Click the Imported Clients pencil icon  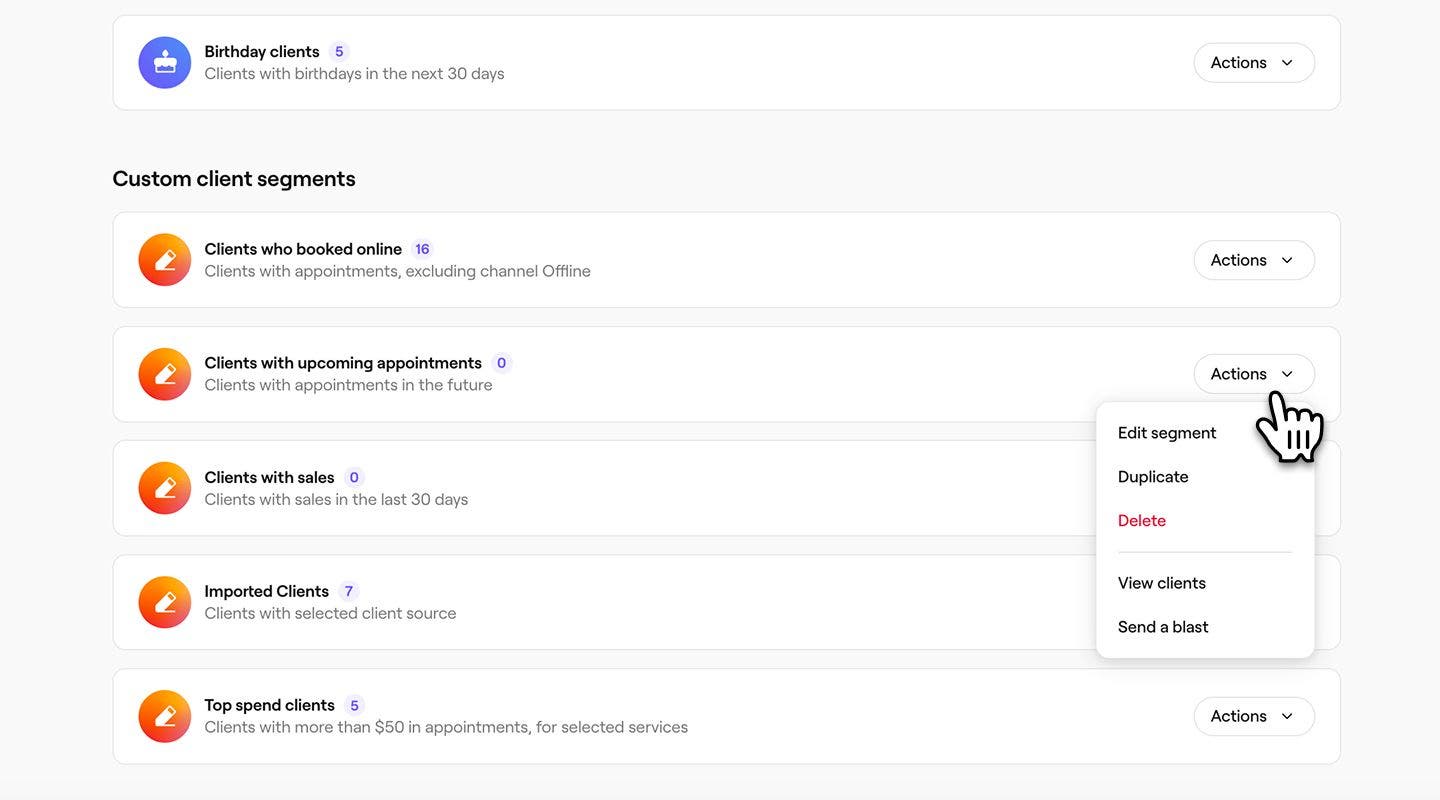pyautogui.click(x=165, y=602)
